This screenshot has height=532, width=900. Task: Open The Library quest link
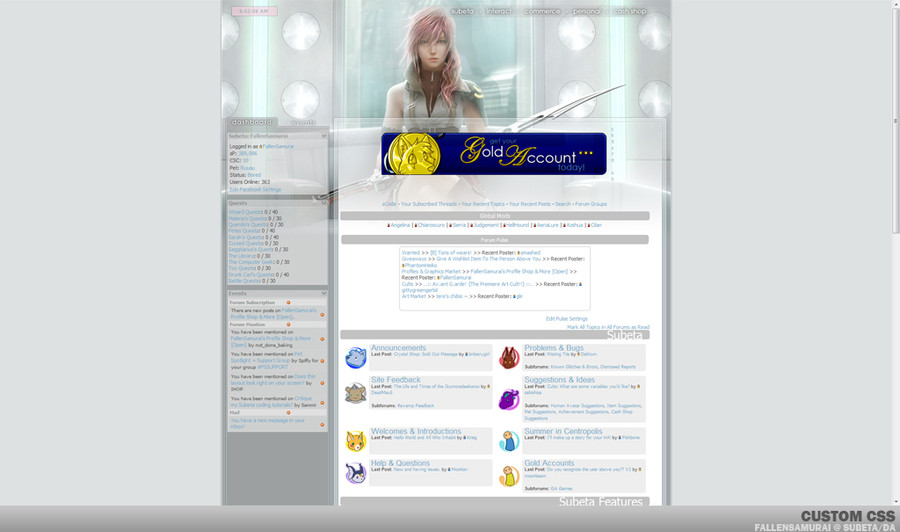pyautogui.click(x=242, y=256)
